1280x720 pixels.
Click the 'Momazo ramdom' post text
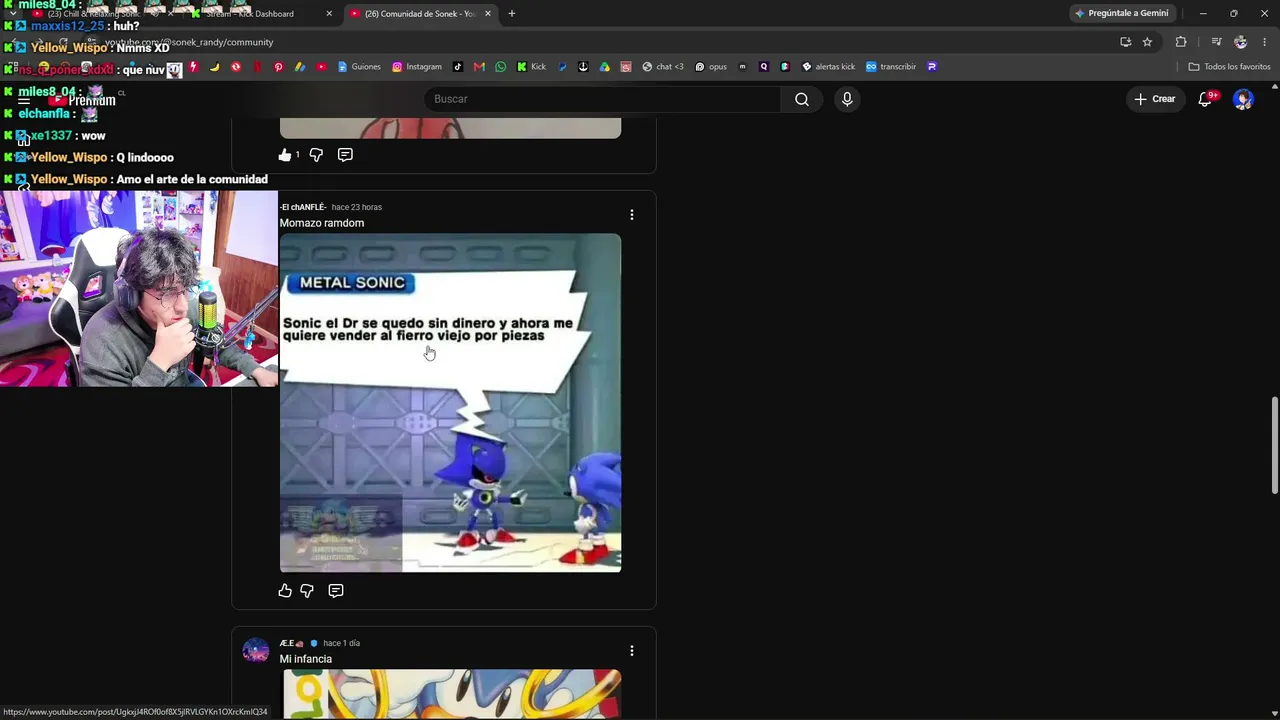[322, 223]
